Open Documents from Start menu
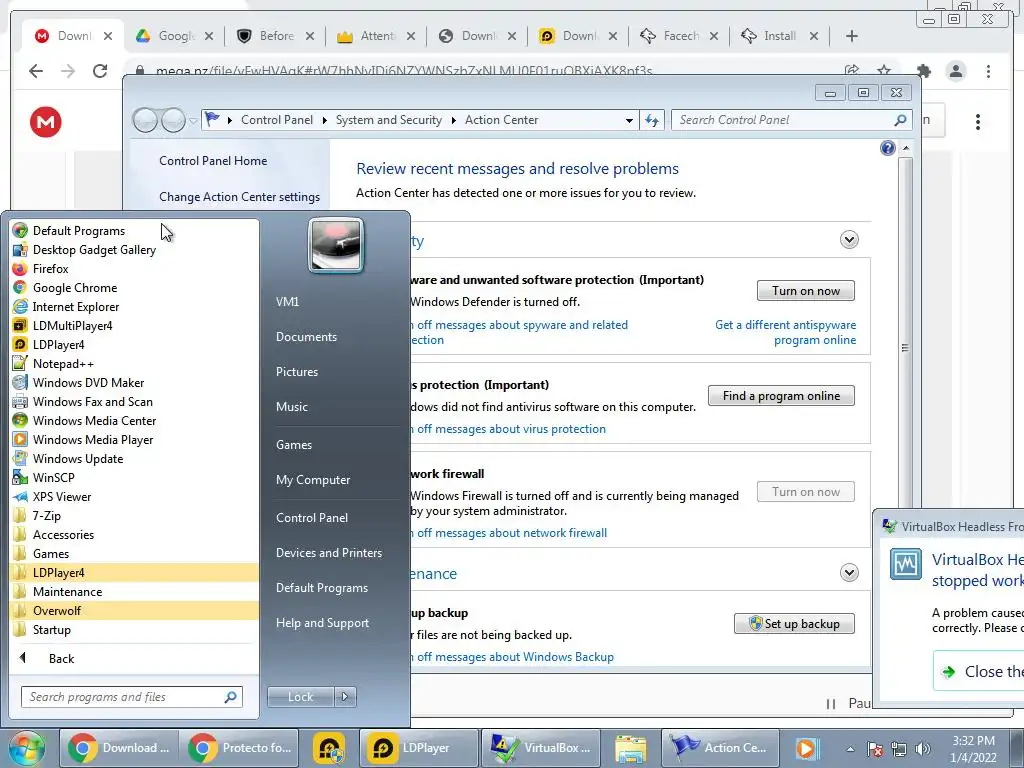The width and height of the screenshot is (1024, 768). click(x=306, y=337)
